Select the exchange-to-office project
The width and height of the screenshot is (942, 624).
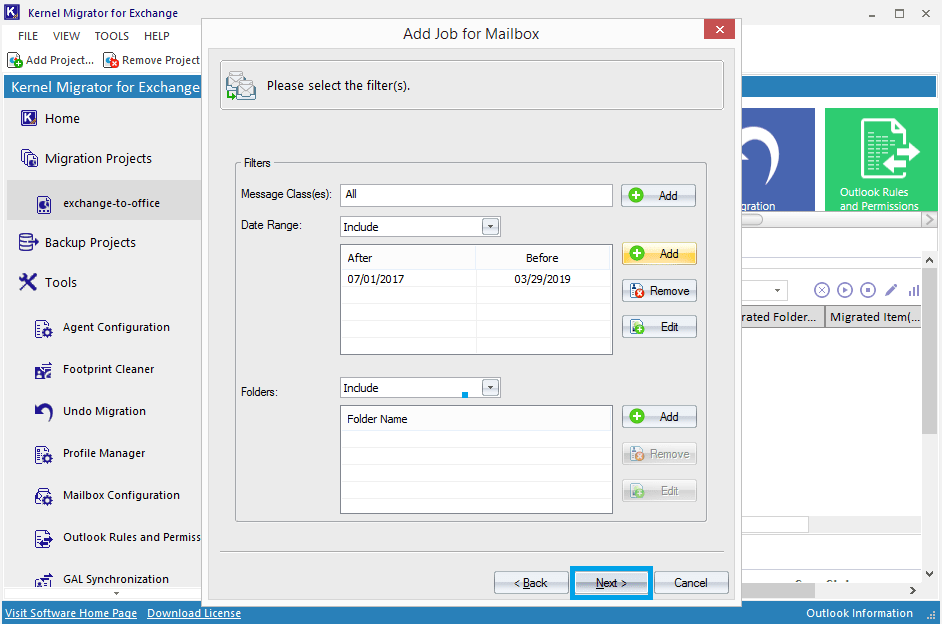coord(111,203)
